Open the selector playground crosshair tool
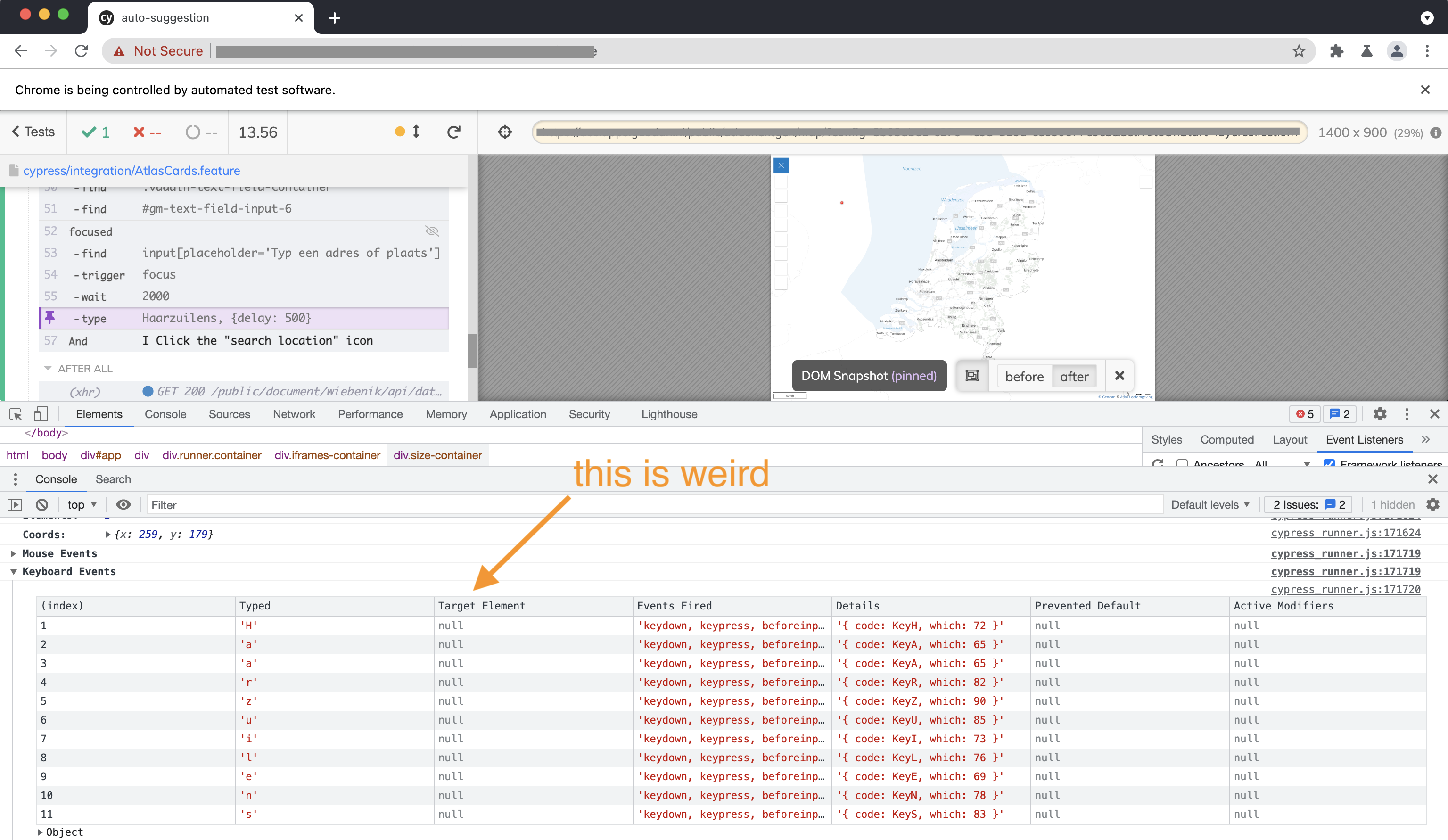1448x840 pixels. pyautogui.click(x=504, y=132)
